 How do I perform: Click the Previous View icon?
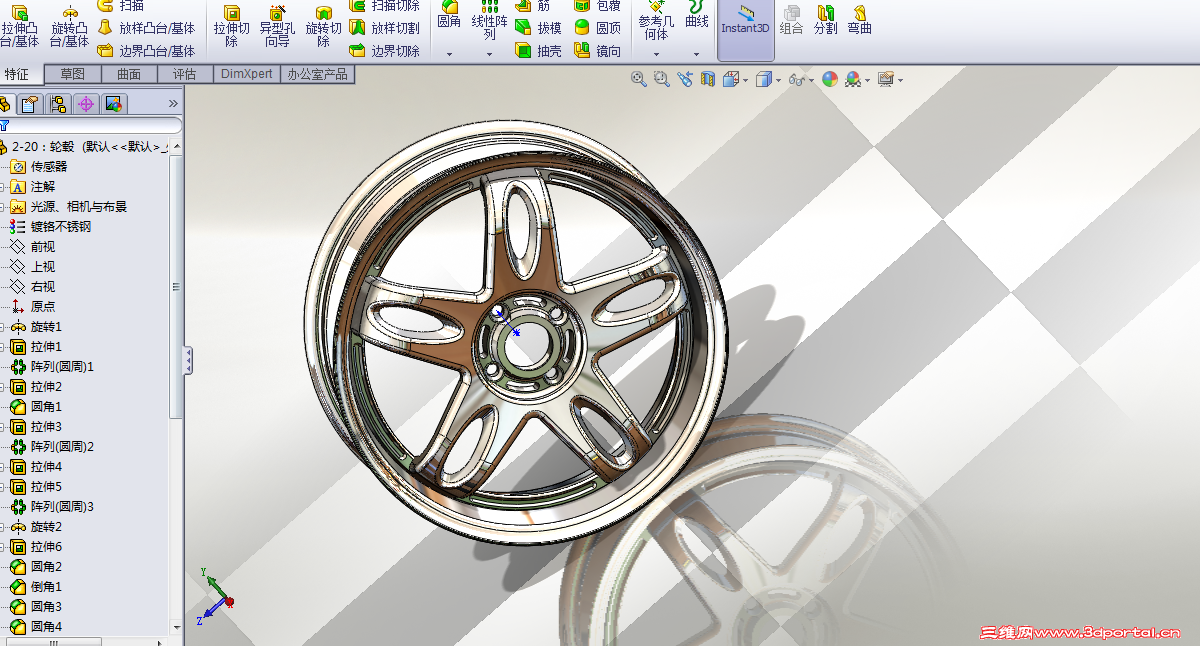(685, 79)
